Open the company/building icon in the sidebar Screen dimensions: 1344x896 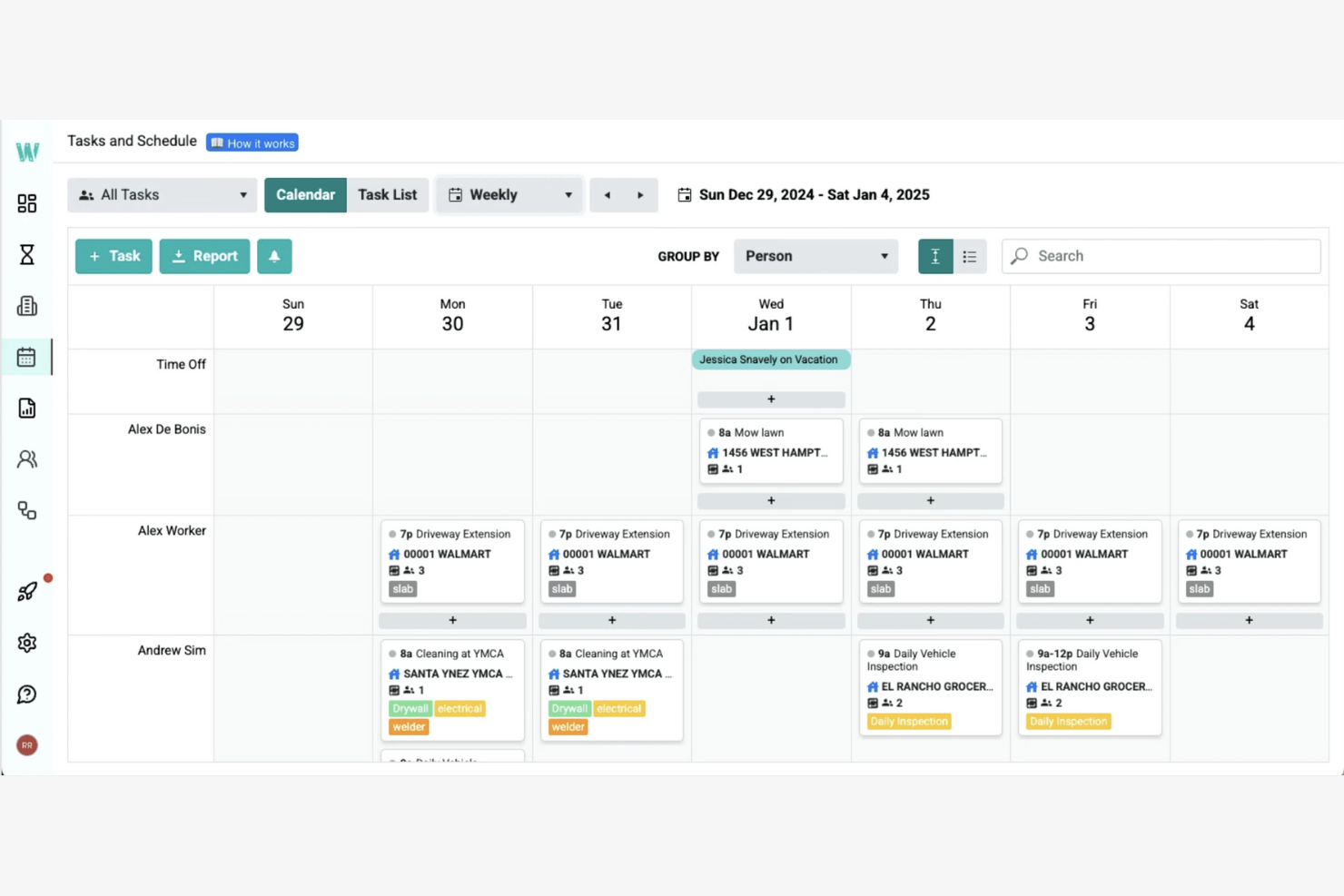[x=27, y=306]
